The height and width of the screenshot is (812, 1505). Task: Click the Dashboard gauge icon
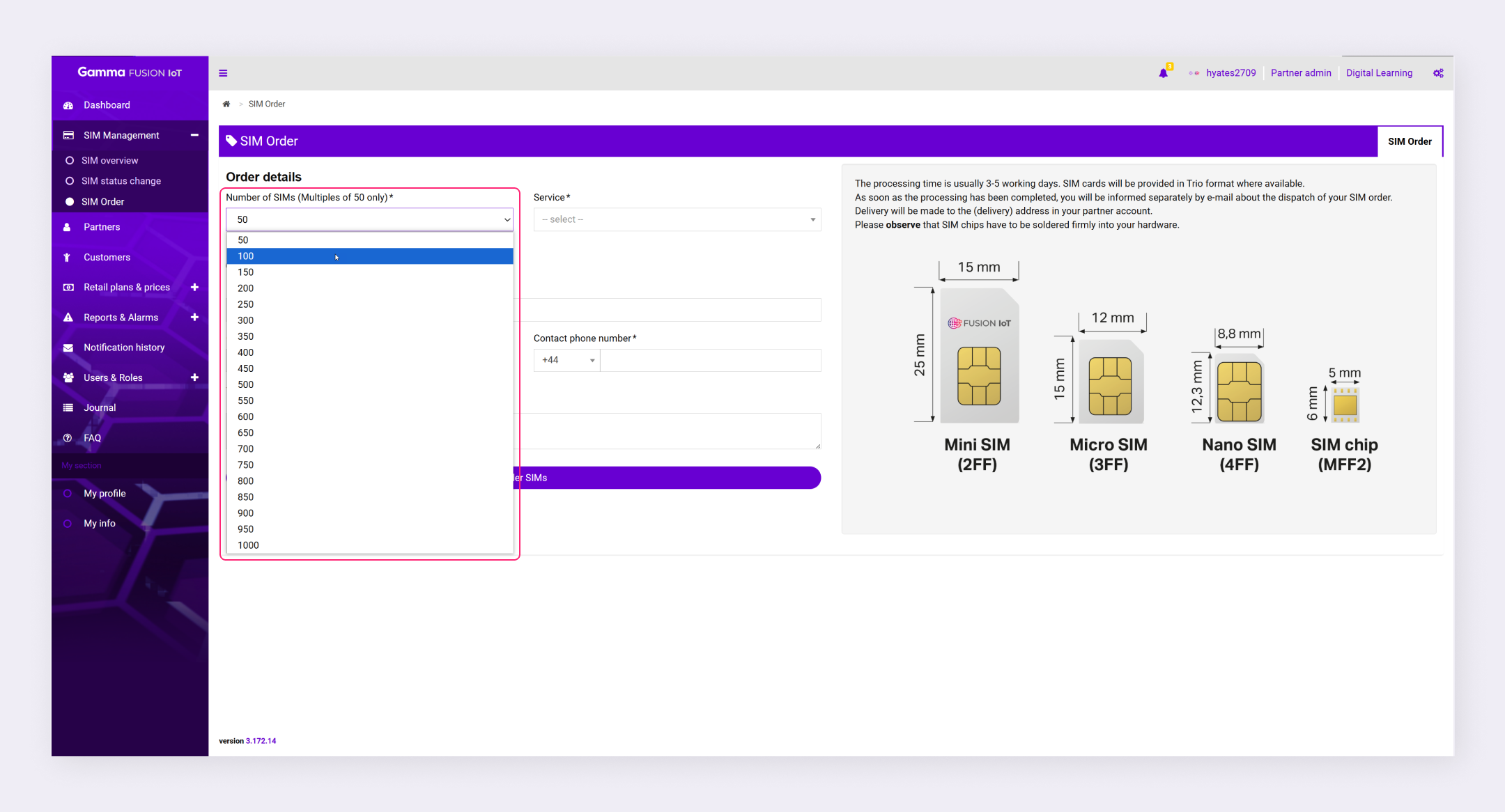coord(68,105)
